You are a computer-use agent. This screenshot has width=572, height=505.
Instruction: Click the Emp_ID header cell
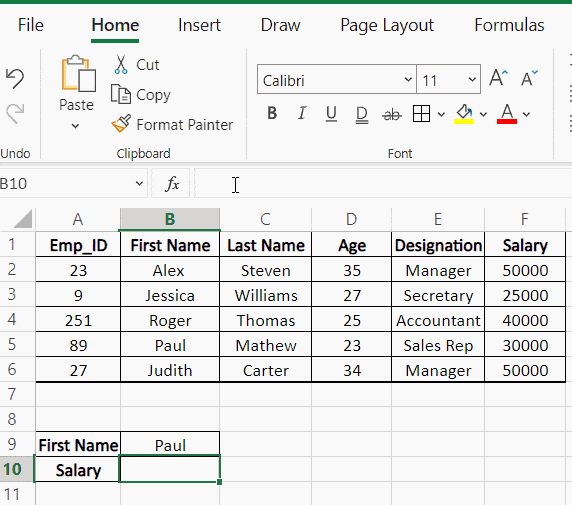point(78,244)
